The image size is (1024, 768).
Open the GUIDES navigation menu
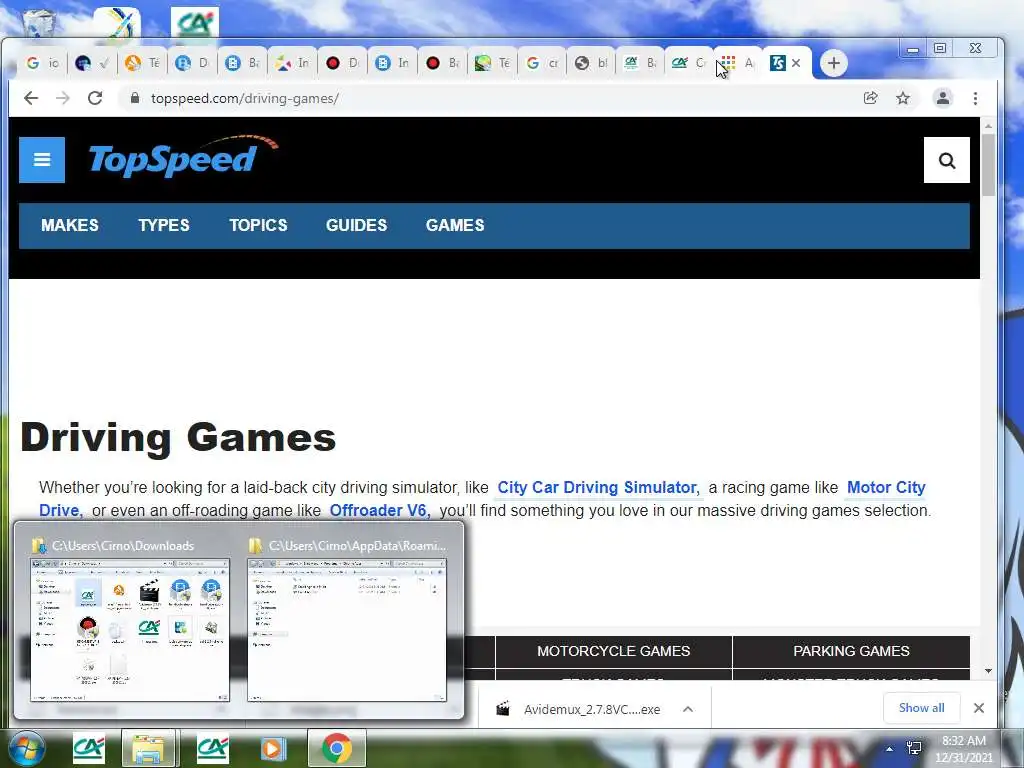pos(357,225)
